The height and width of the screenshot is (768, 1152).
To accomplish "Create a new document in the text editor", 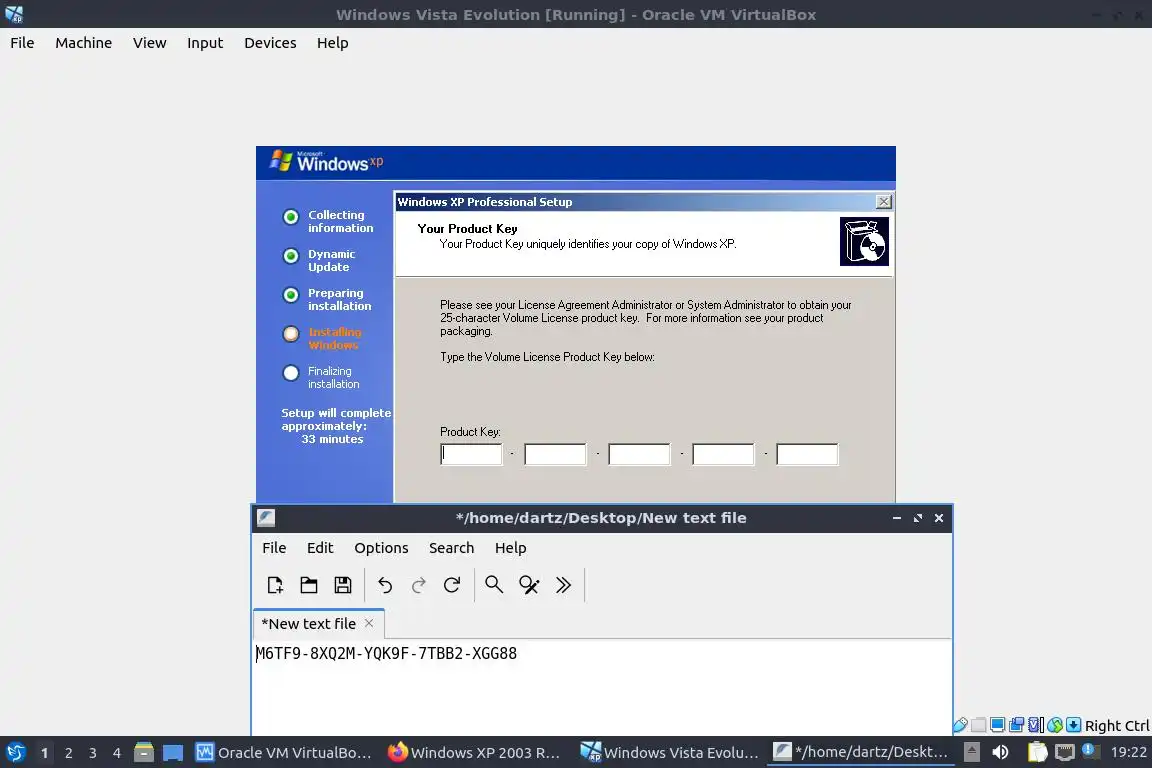I will [x=275, y=585].
